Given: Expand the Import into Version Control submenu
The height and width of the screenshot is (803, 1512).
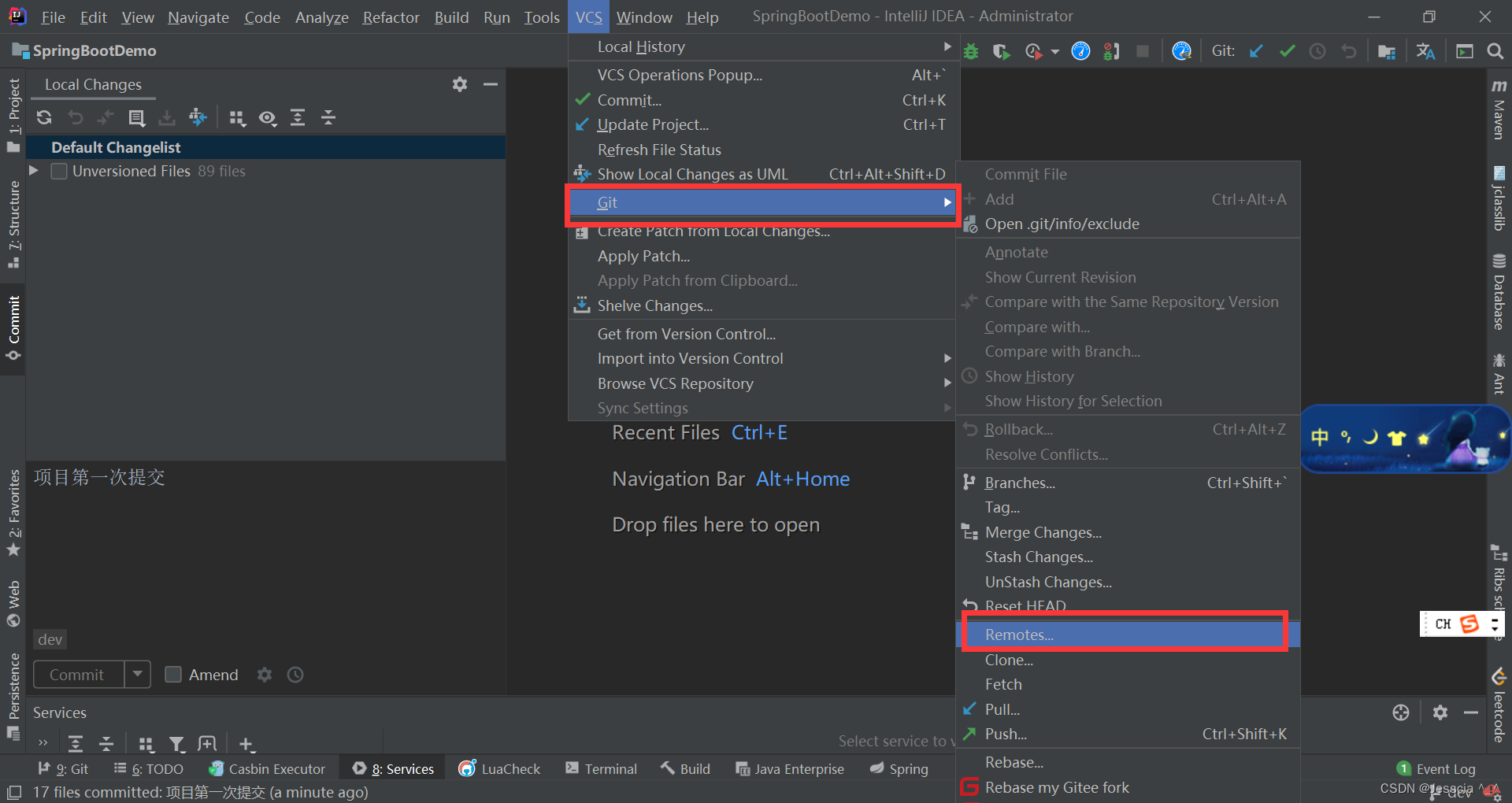Looking at the screenshot, I should 762,358.
